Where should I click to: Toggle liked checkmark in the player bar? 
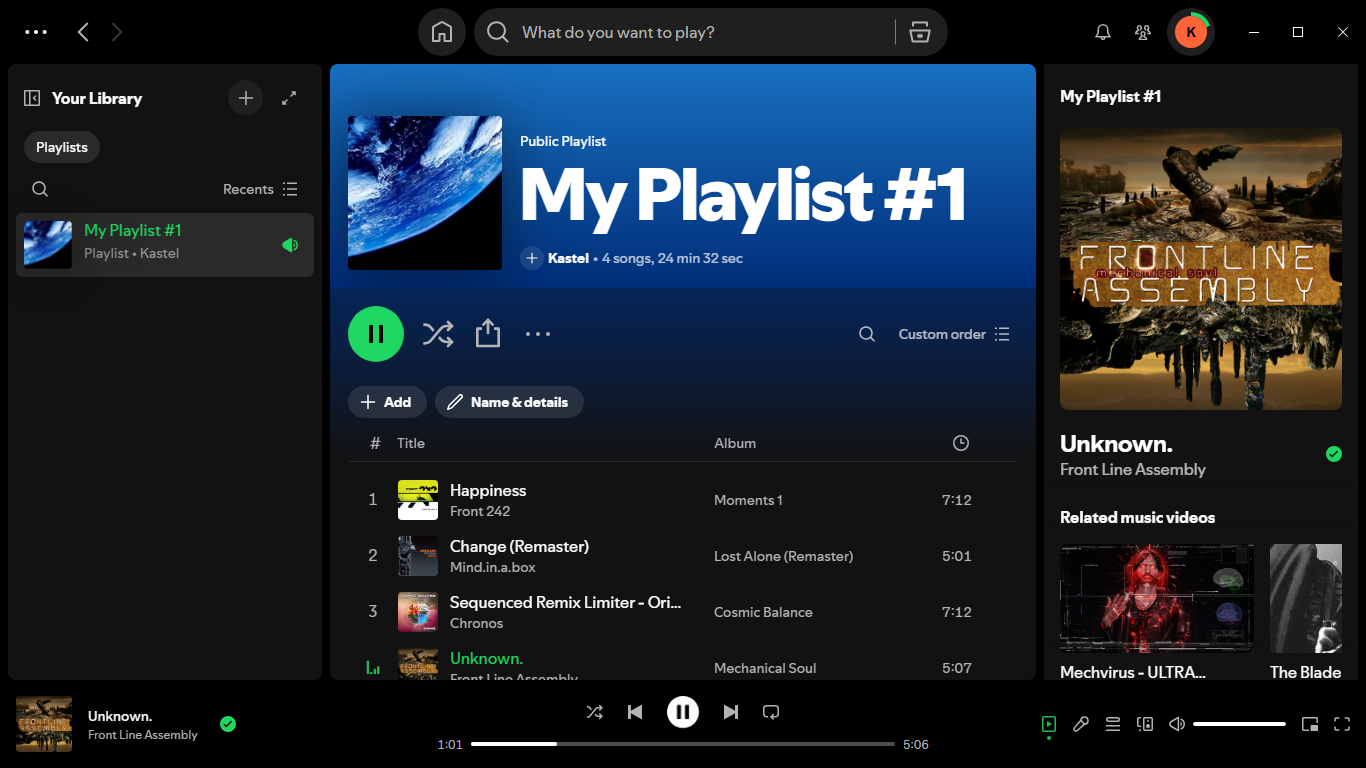(x=228, y=724)
